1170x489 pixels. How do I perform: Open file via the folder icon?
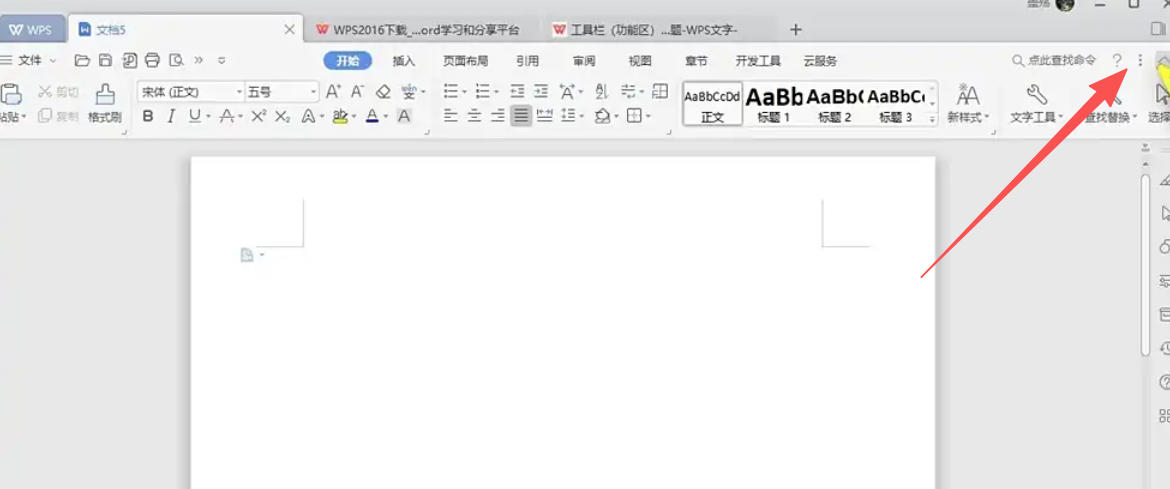pyautogui.click(x=82, y=60)
